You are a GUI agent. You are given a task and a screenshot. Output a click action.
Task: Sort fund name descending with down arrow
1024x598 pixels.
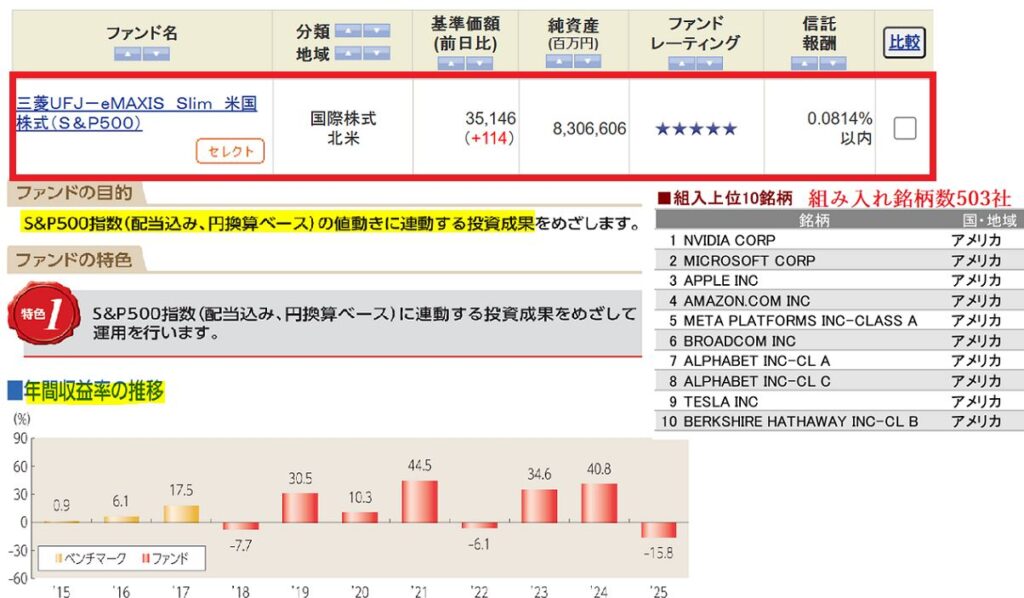pyautogui.click(x=156, y=54)
